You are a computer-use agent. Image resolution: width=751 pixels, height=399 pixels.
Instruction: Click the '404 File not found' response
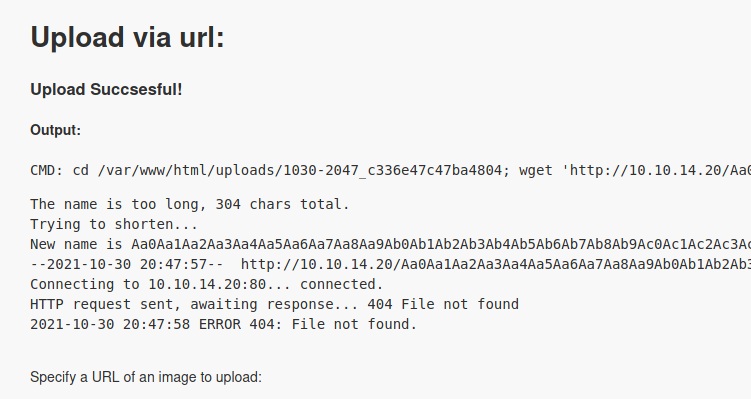[443, 305]
